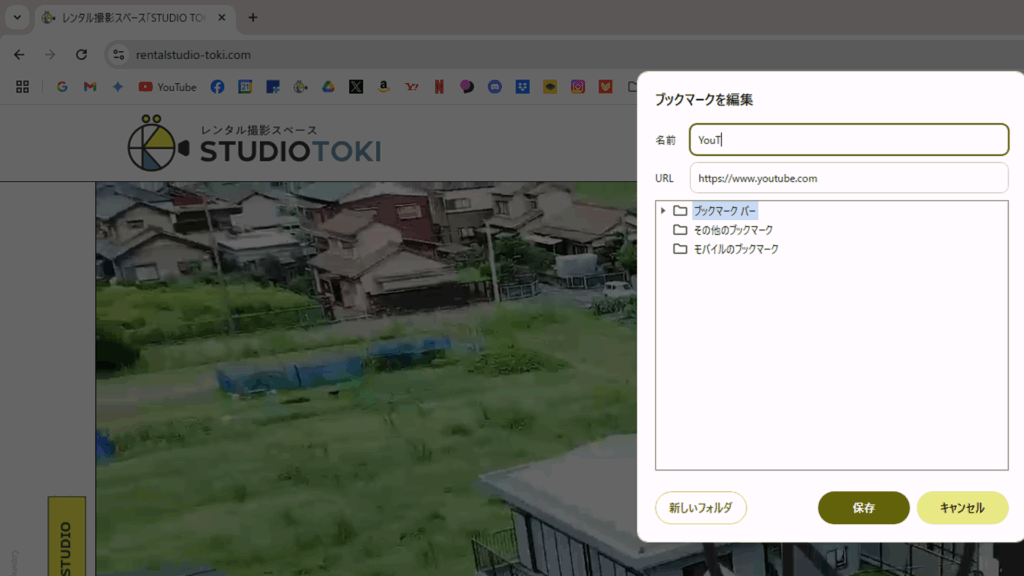The width and height of the screenshot is (1024, 576).
Task: Open YouTube from the bookmarks bar
Action: (168, 86)
